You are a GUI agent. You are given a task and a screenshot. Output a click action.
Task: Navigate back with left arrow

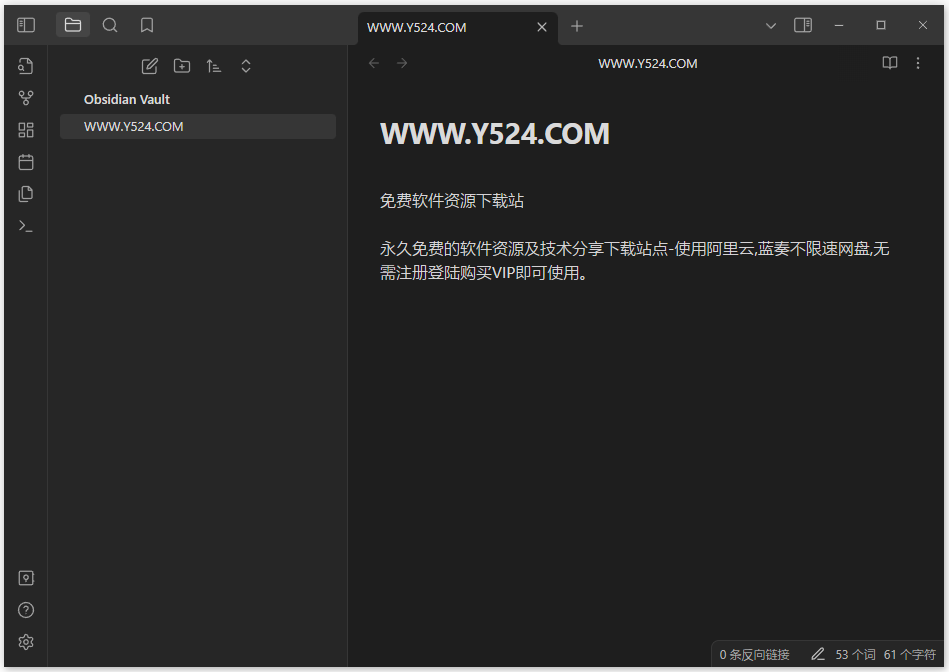[x=374, y=63]
